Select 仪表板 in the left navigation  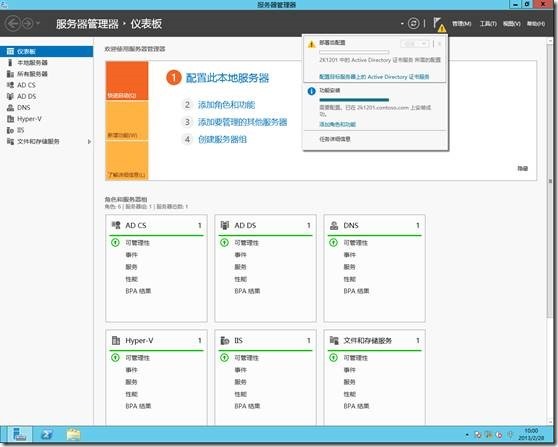[47, 52]
